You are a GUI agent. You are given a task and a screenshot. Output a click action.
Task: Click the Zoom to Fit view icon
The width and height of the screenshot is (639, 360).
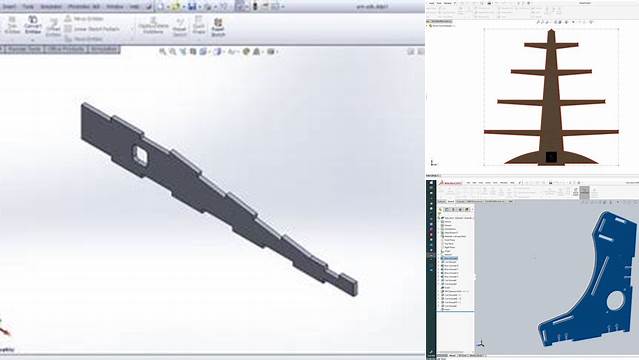163,51
